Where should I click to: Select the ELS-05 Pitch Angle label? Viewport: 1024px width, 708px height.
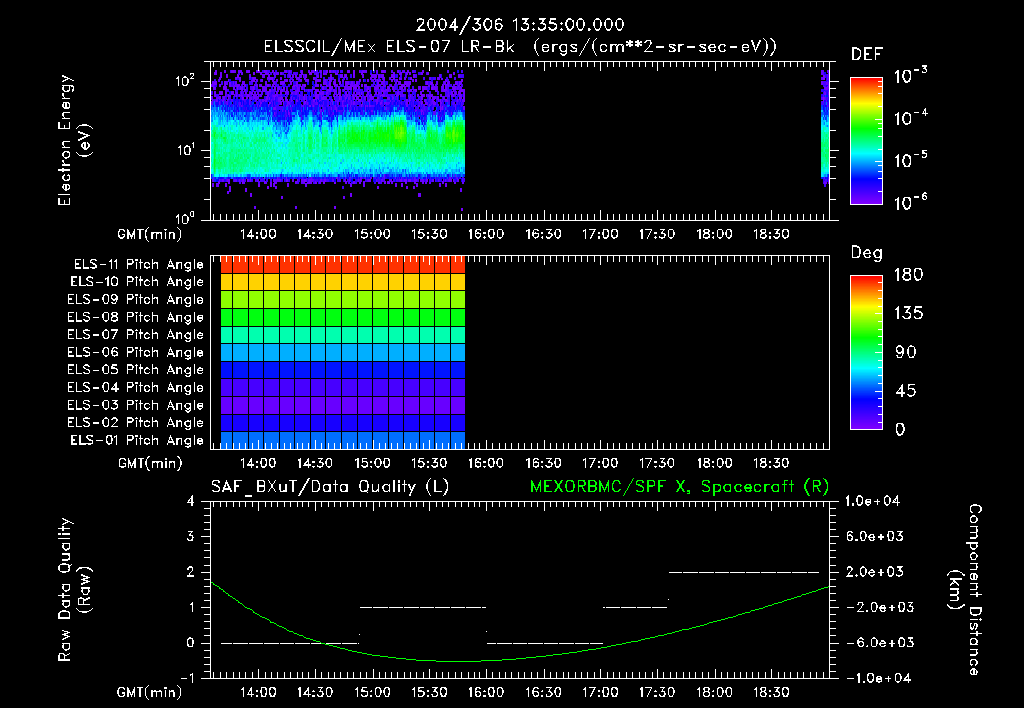(x=135, y=370)
